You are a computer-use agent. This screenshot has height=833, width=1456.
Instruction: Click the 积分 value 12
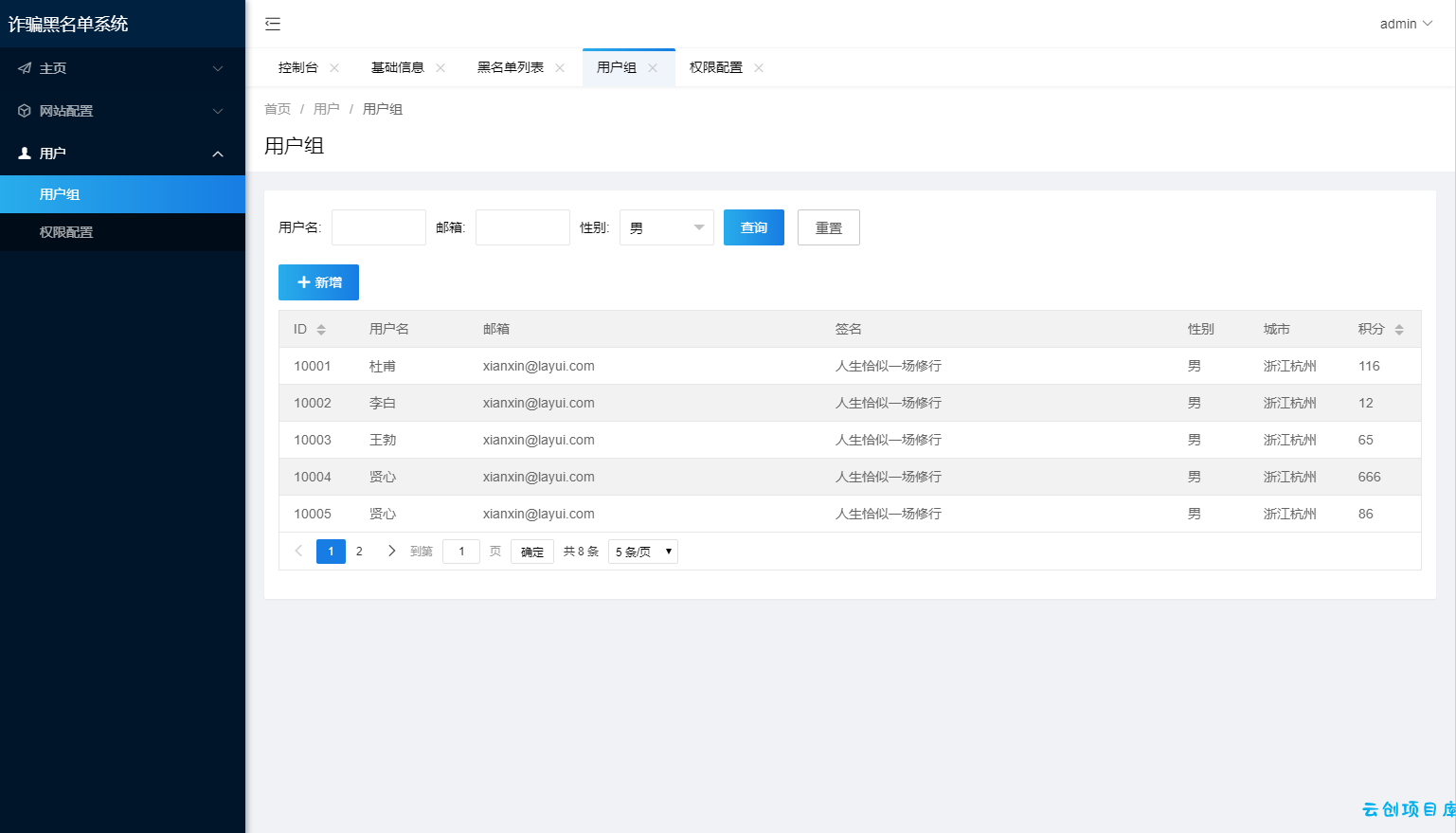tap(1366, 403)
